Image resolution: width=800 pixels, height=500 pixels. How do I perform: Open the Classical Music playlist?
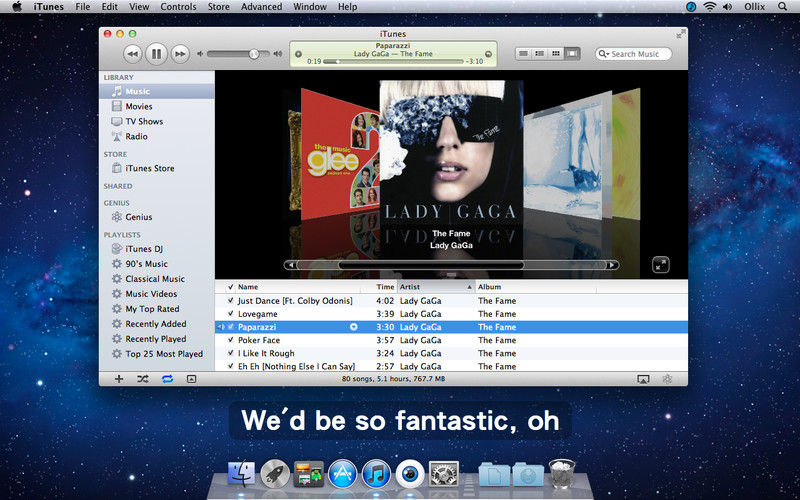pyautogui.click(x=157, y=279)
